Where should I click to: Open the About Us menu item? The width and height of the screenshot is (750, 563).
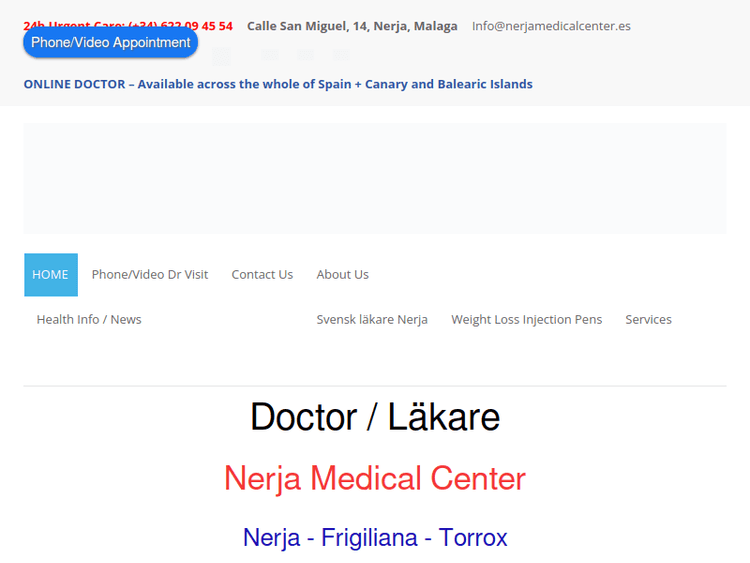(342, 275)
